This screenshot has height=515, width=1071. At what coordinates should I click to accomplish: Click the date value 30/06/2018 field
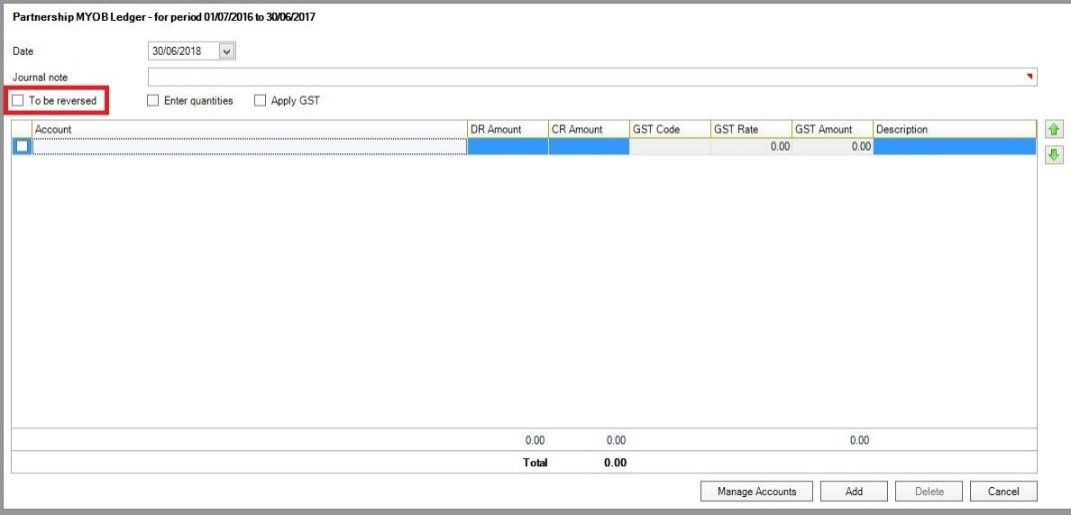pos(181,51)
